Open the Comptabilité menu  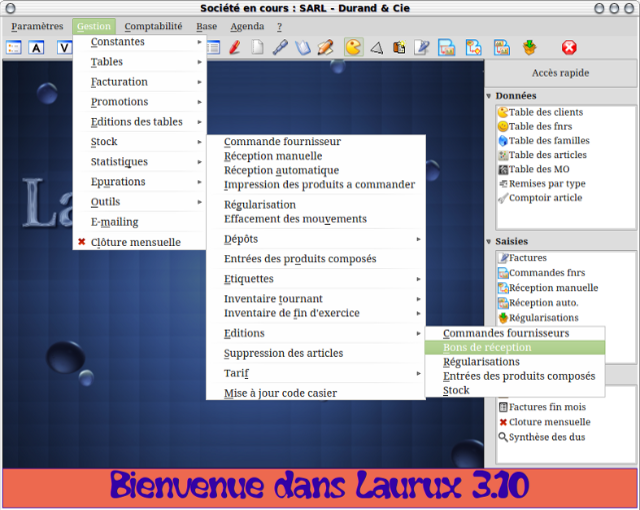pos(153,26)
